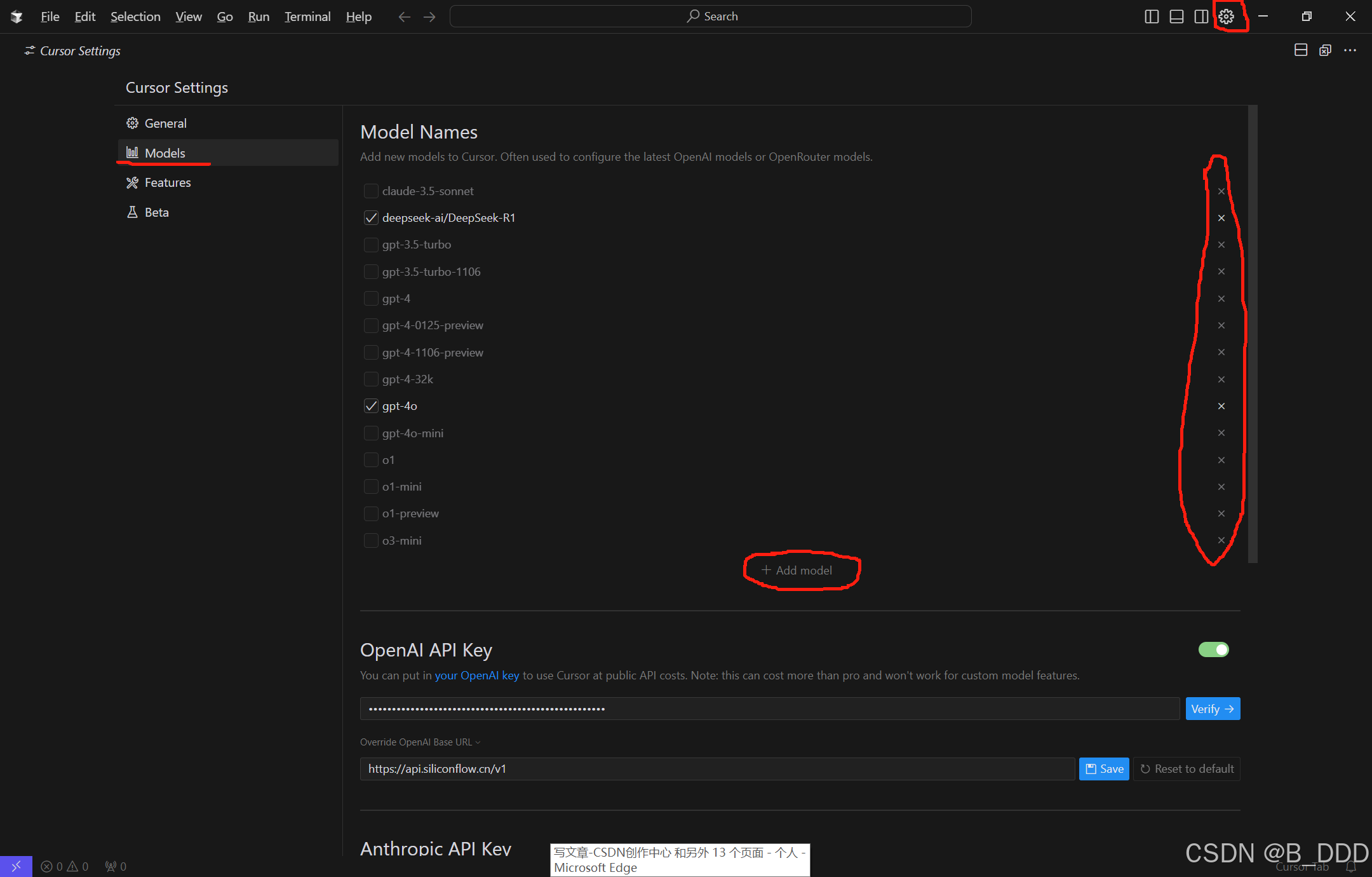The height and width of the screenshot is (877, 1372).
Task: Check the claude-3.5-sonnet checkbox
Action: click(x=371, y=191)
